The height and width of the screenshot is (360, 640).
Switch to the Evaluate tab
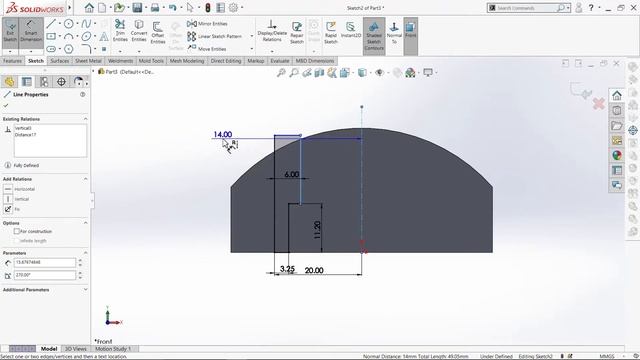point(280,61)
